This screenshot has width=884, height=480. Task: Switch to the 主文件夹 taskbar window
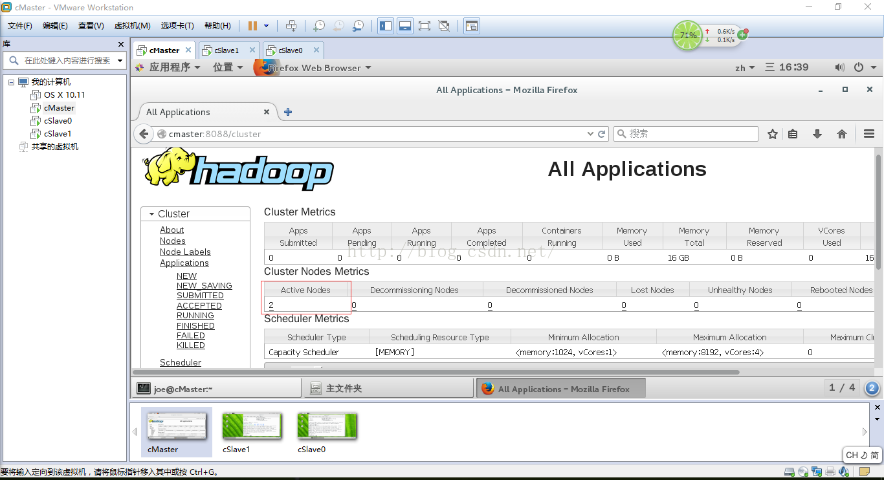388,388
